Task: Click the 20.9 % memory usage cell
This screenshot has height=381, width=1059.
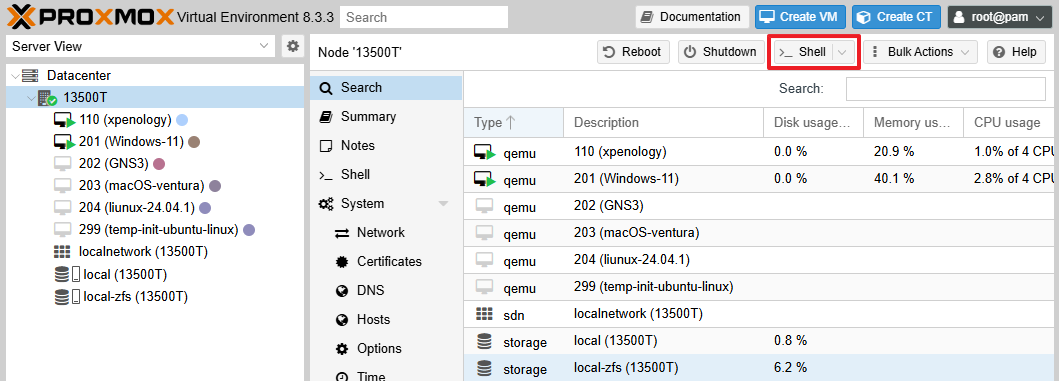Action: (913, 152)
